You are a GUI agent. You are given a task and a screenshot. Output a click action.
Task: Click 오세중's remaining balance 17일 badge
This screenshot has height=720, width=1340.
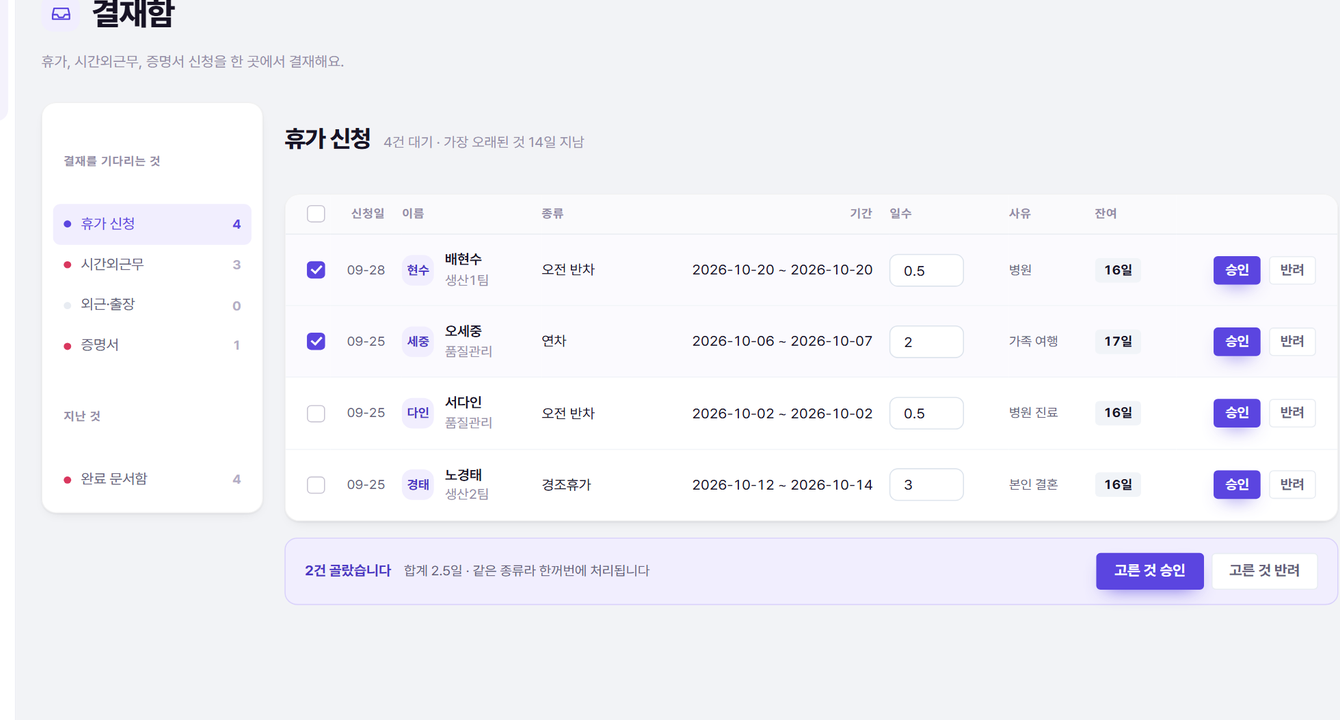point(1118,342)
